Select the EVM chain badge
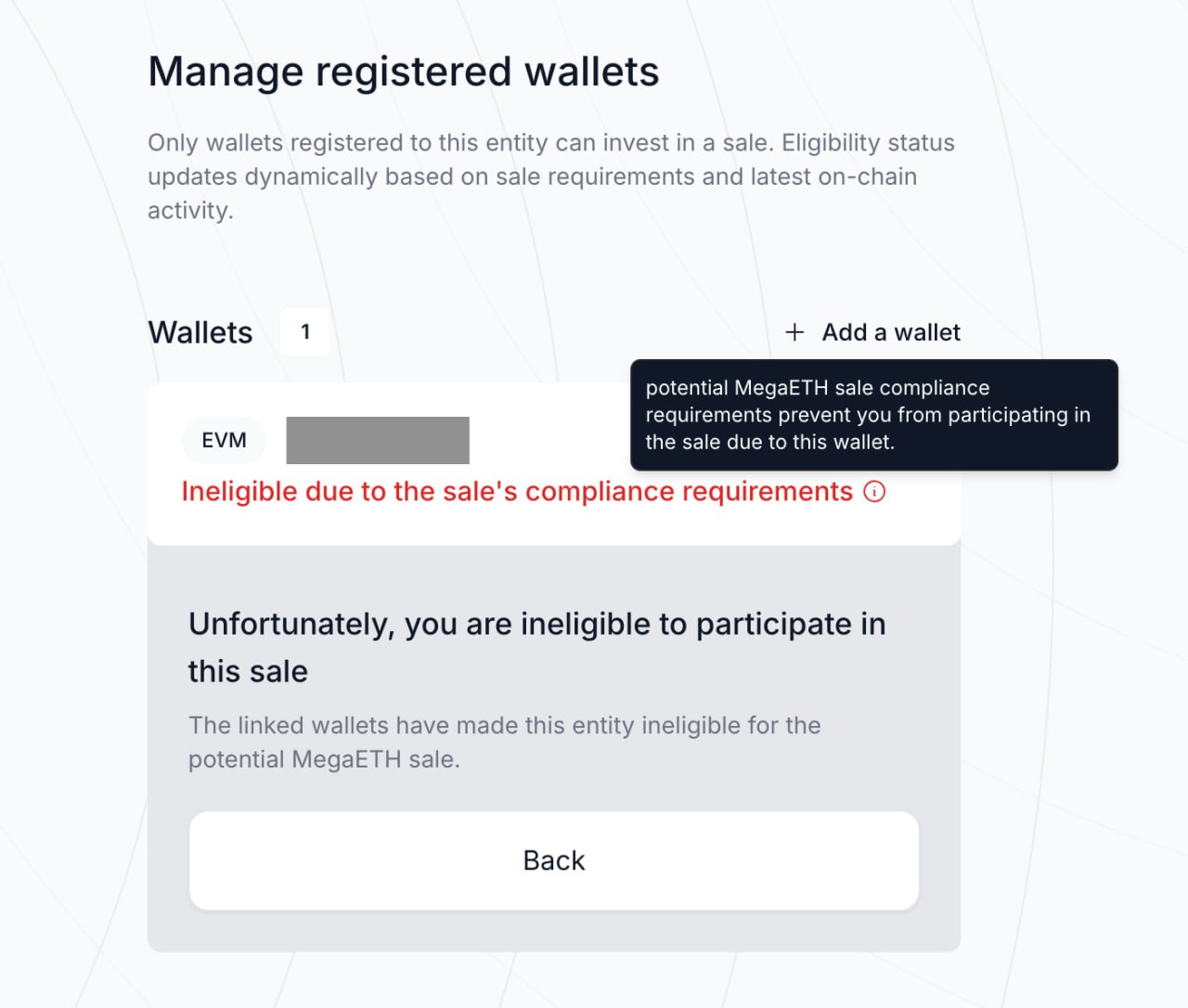The width and height of the screenshot is (1188, 1008). pyautogui.click(x=225, y=440)
